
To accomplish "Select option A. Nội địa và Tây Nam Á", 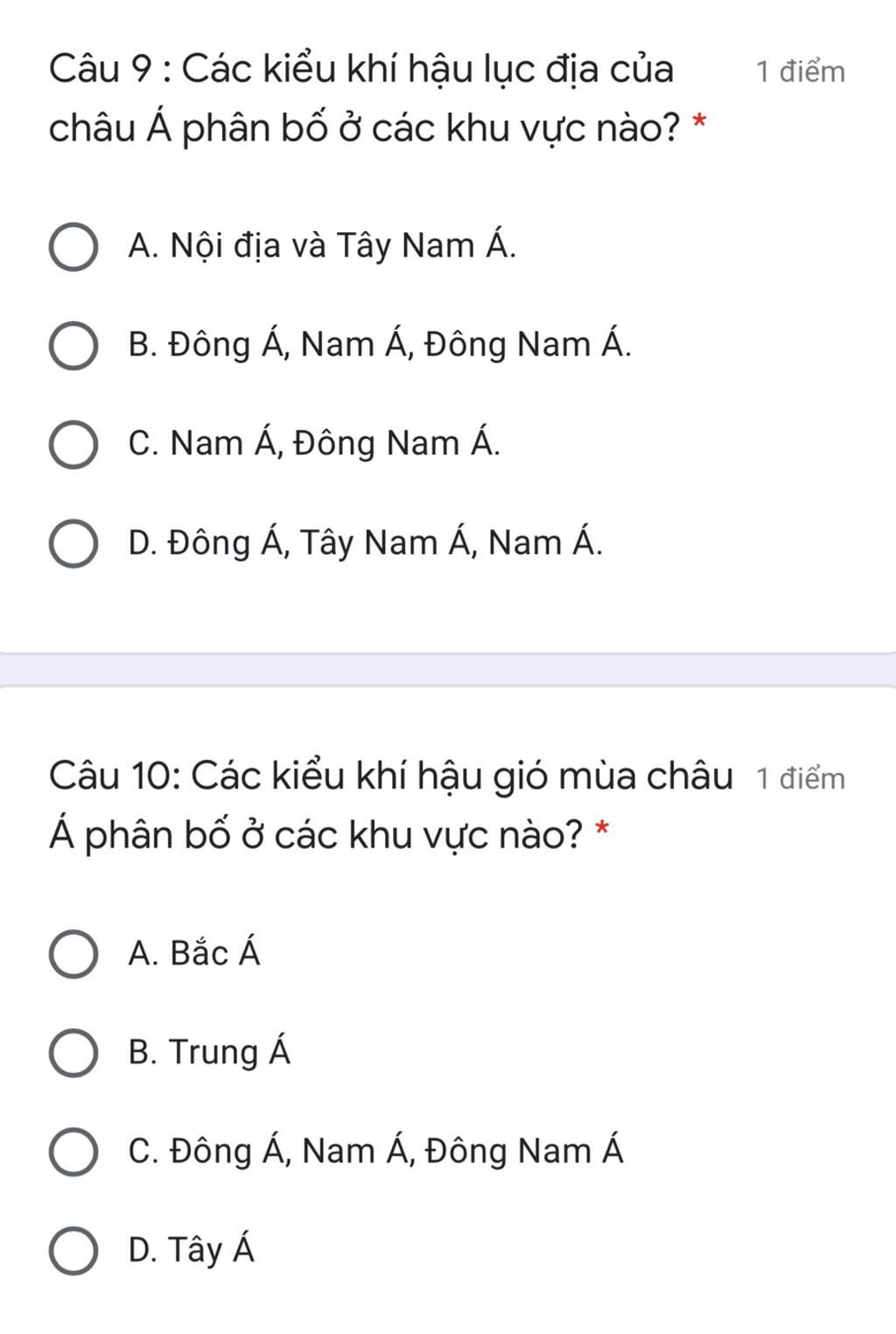I will click(73, 248).
